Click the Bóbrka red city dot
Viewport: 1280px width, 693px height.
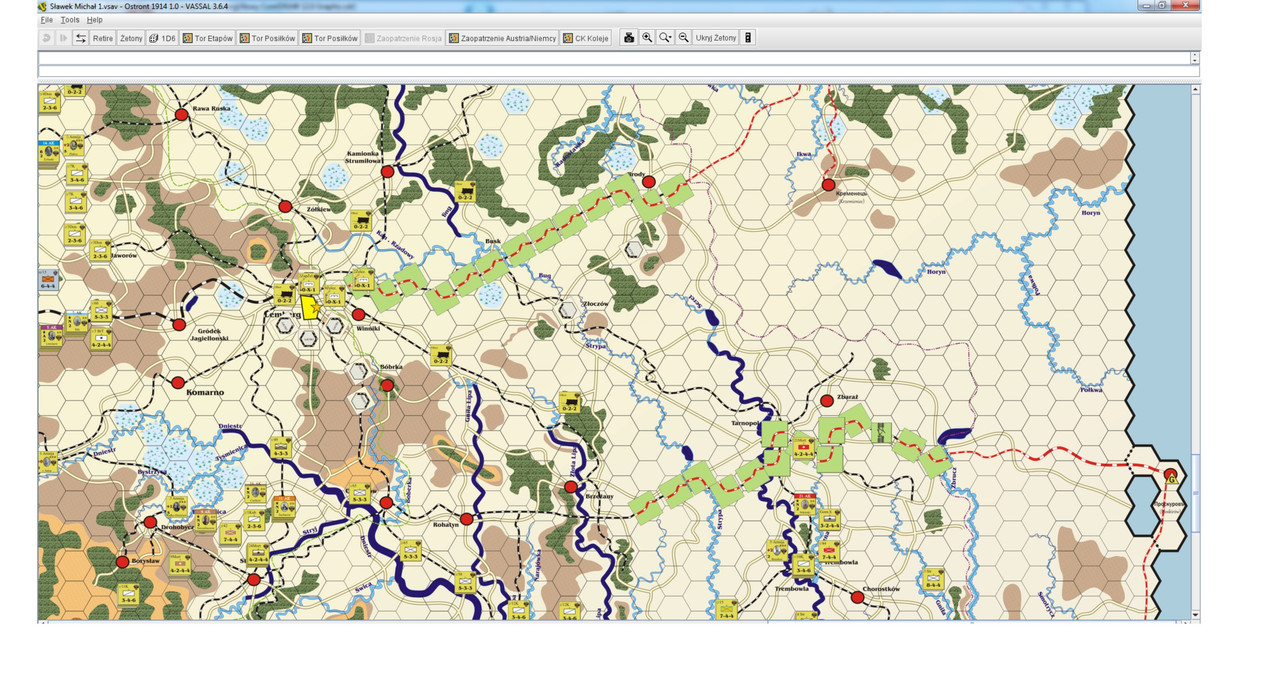pyautogui.click(x=387, y=385)
